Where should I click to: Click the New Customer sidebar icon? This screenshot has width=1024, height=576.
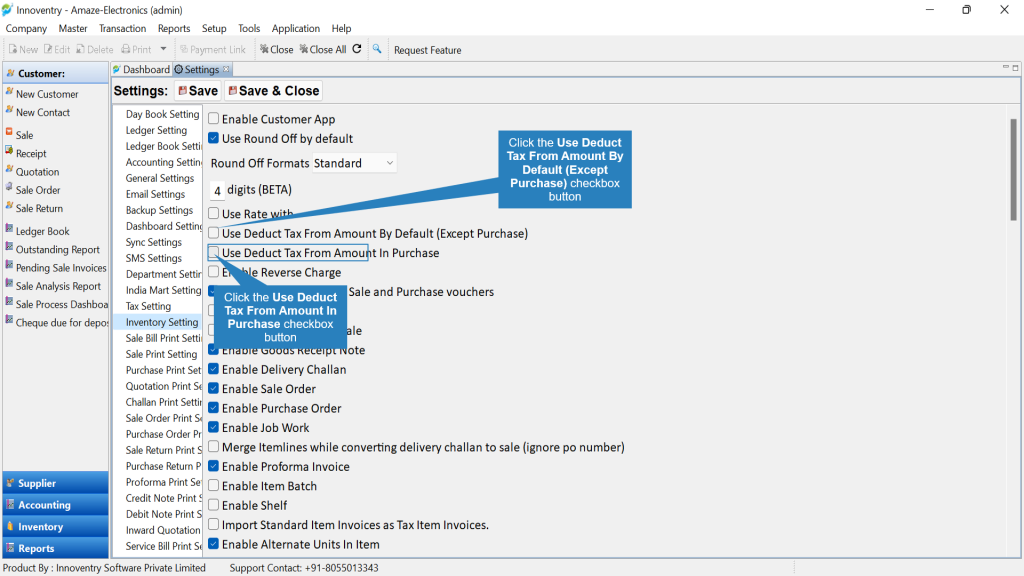click(x=9, y=92)
